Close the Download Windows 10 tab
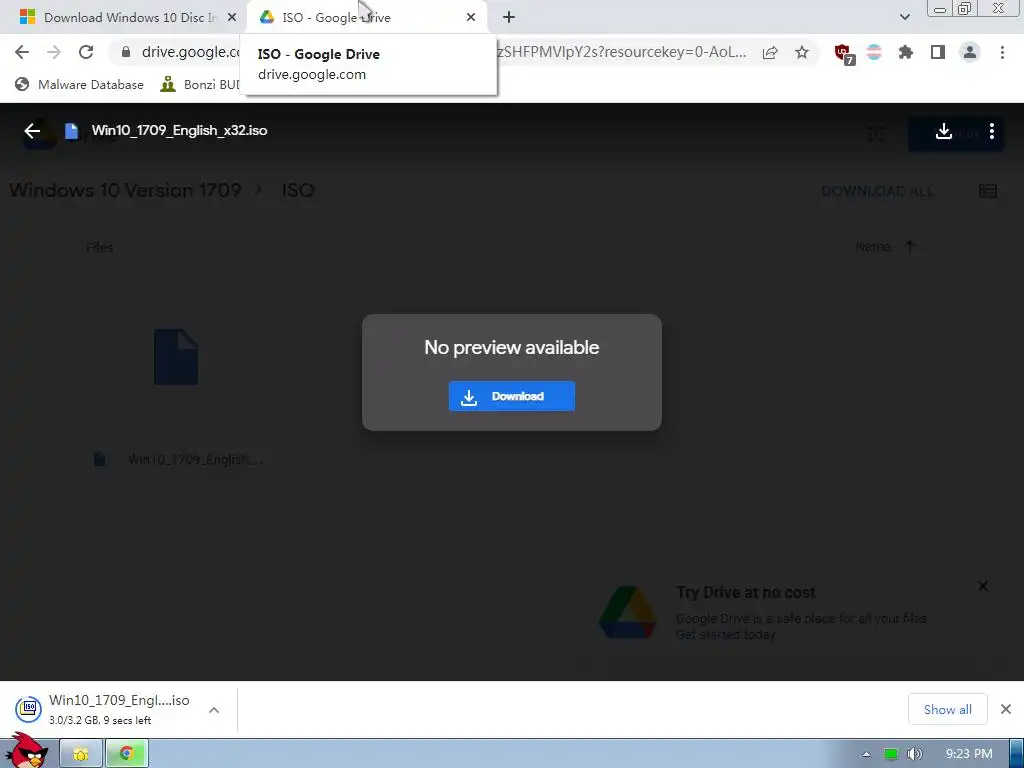 232,17
